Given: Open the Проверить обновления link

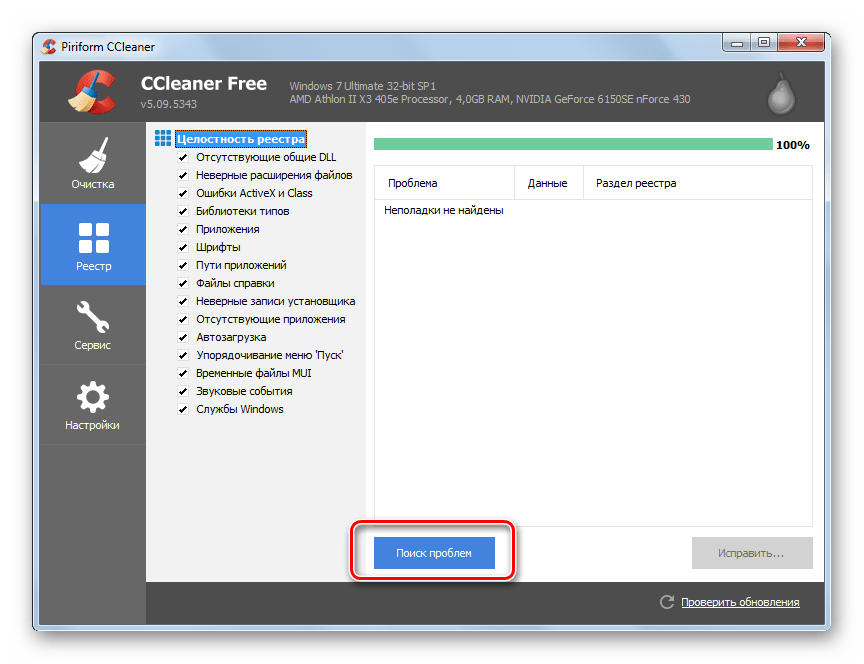Looking at the screenshot, I should tap(740, 602).
